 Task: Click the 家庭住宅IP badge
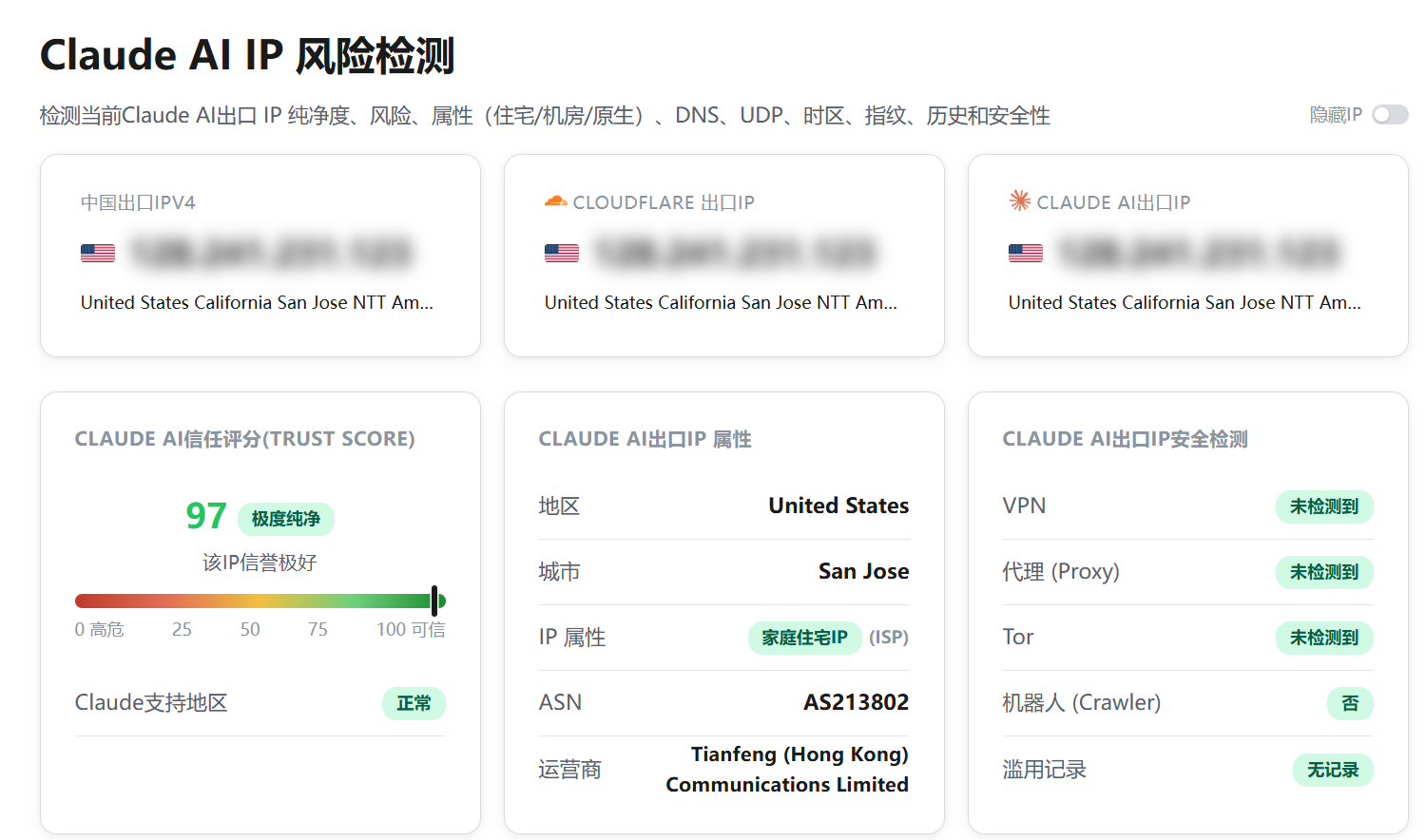(x=804, y=638)
